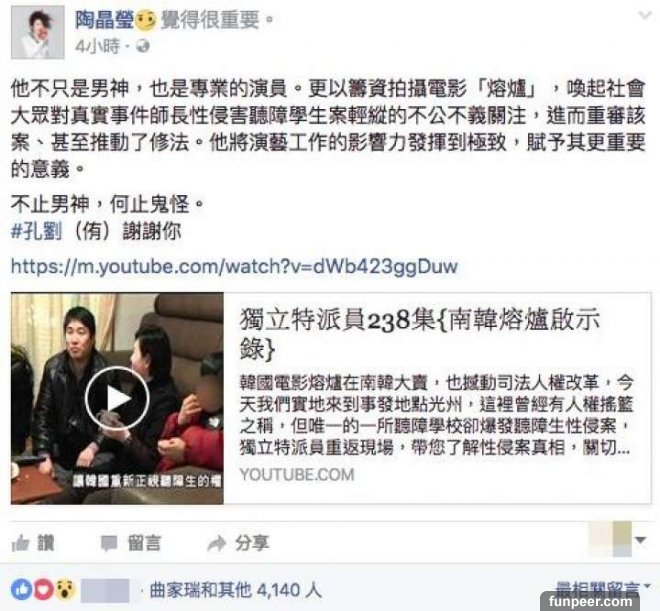Click the YOUTUBE.COM source label
The image size is (660, 611).
[x=297, y=475]
